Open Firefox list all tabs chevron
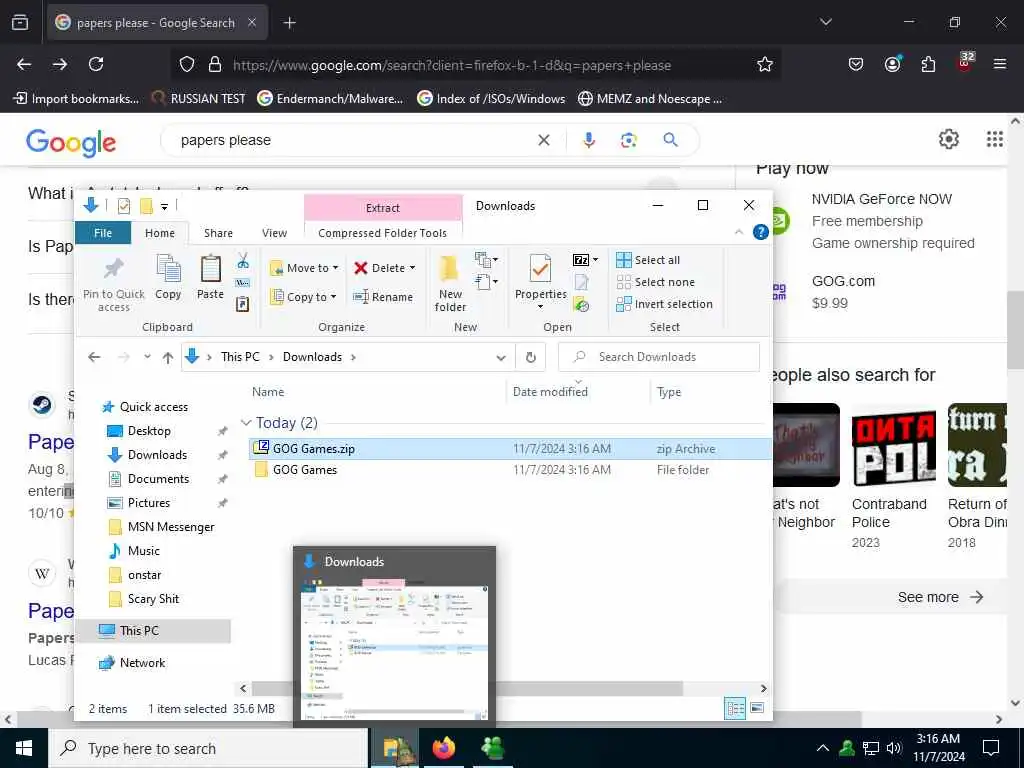This screenshot has height=768, width=1024. click(x=825, y=22)
